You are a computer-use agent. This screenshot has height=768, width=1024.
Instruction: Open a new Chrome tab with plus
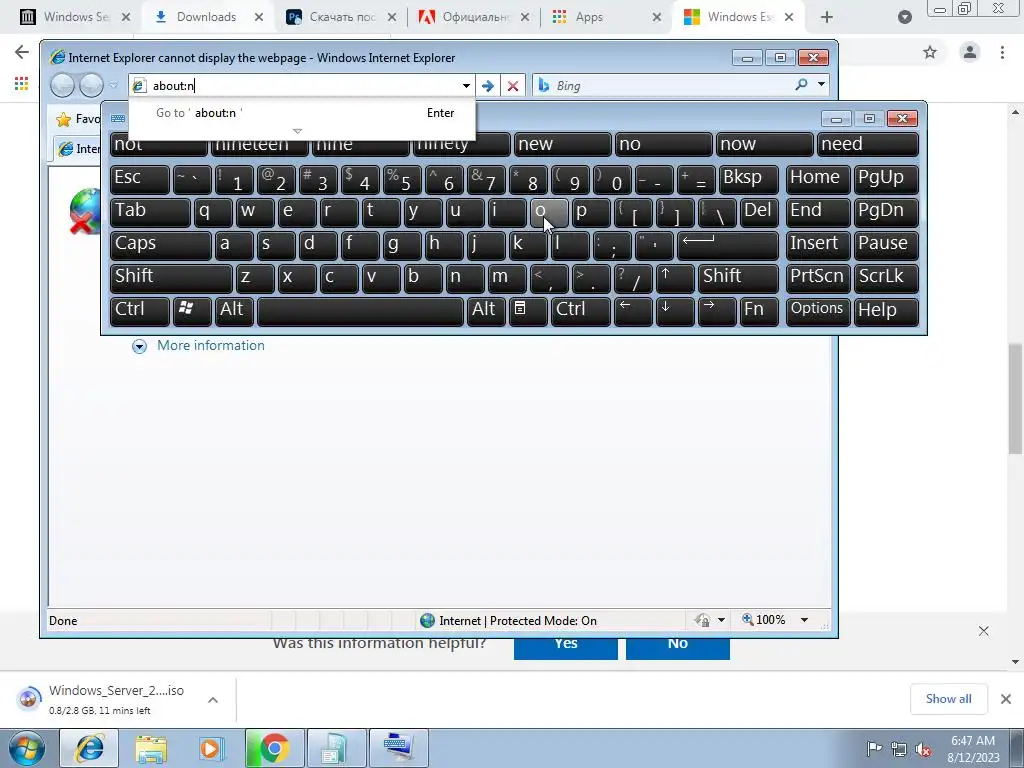(x=827, y=17)
